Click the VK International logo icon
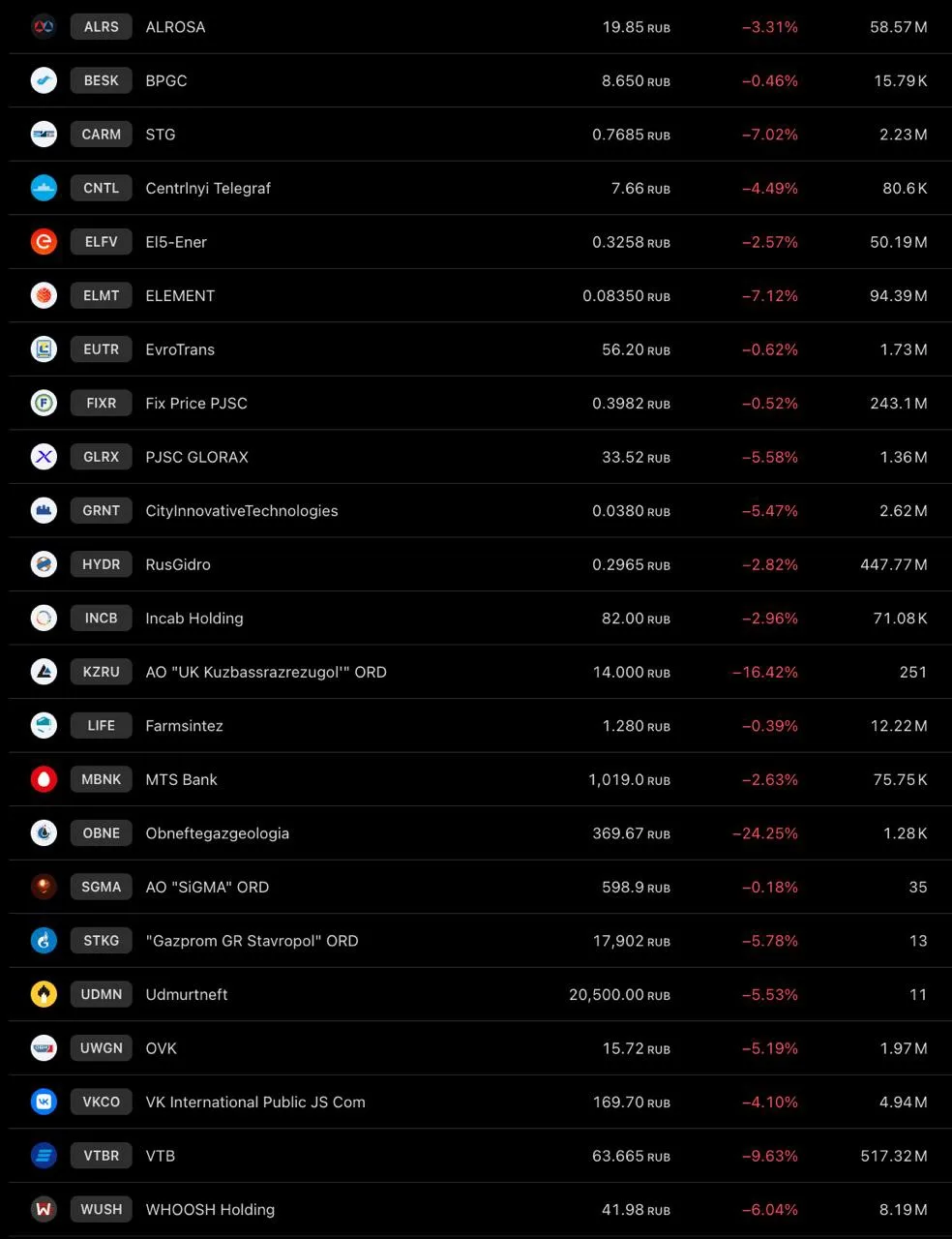Viewport: 952px width, 1239px height. coord(44,1102)
